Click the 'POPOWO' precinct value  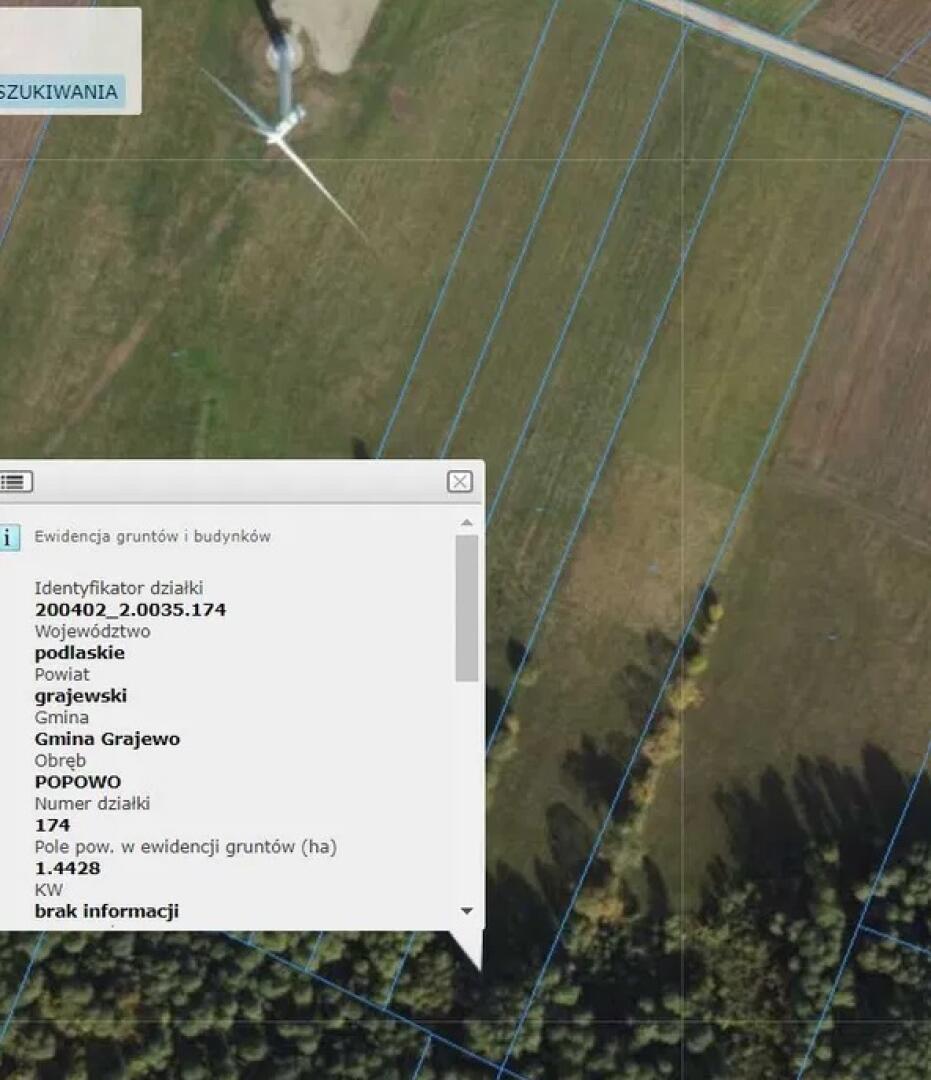point(78,782)
